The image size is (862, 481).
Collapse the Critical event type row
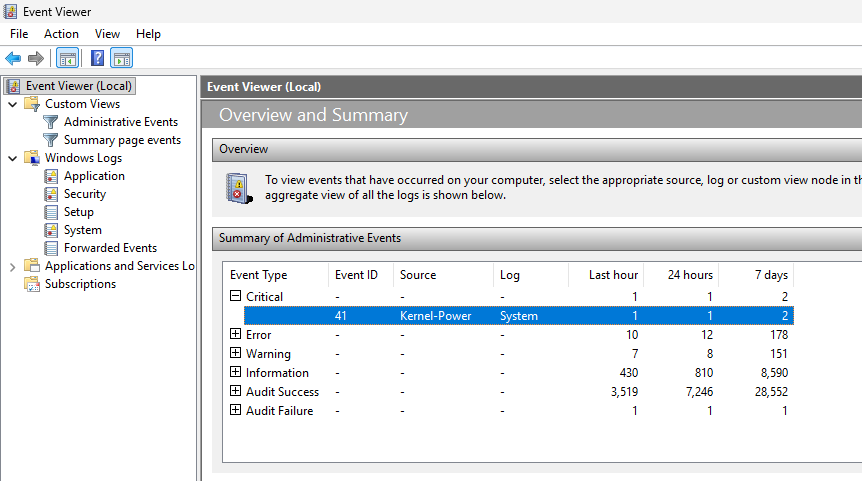(x=236, y=296)
